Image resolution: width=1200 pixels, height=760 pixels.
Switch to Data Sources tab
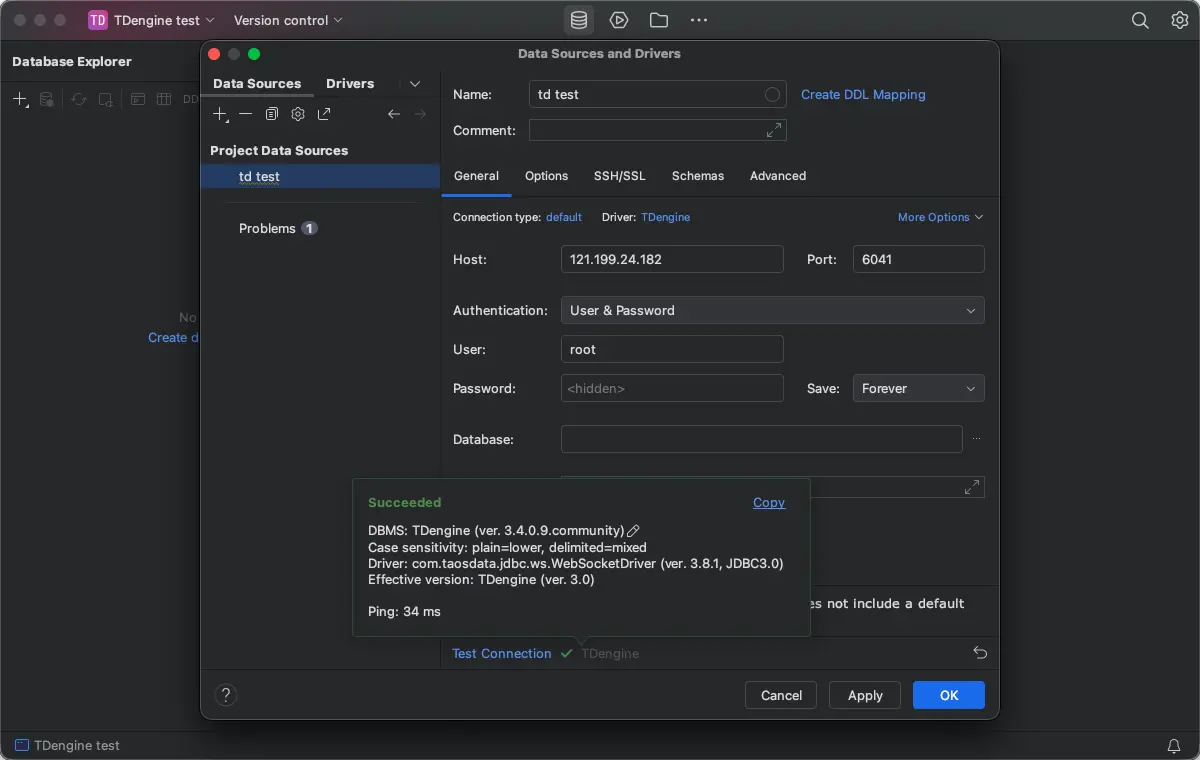257,84
